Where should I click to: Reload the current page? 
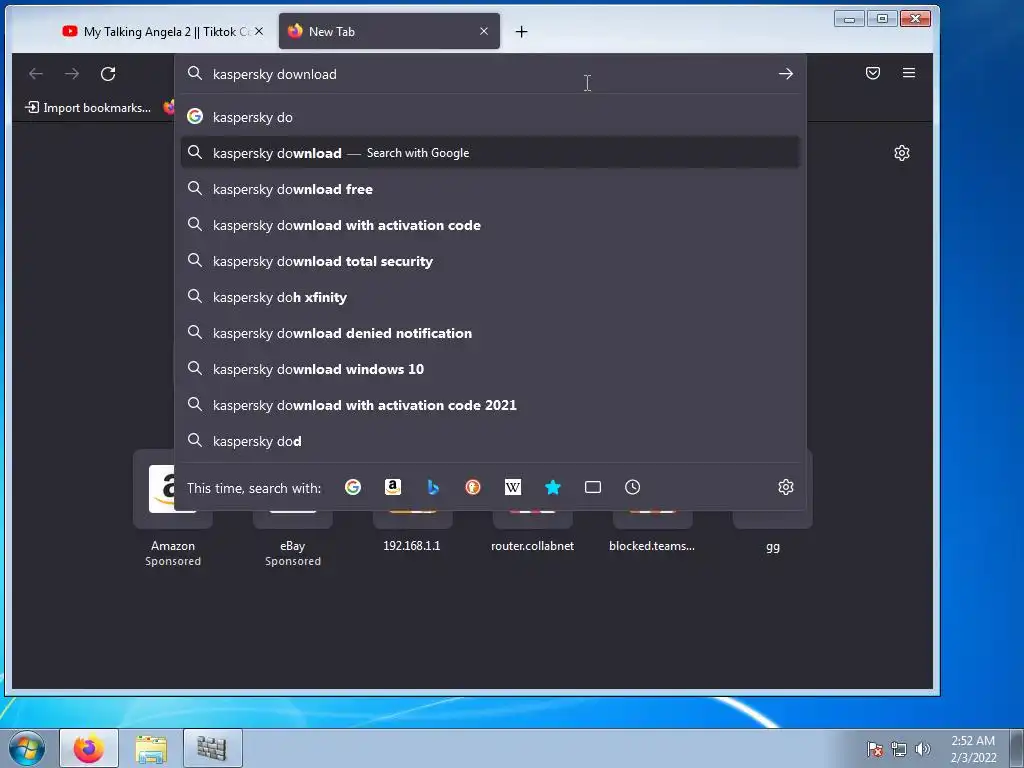[x=108, y=74]
